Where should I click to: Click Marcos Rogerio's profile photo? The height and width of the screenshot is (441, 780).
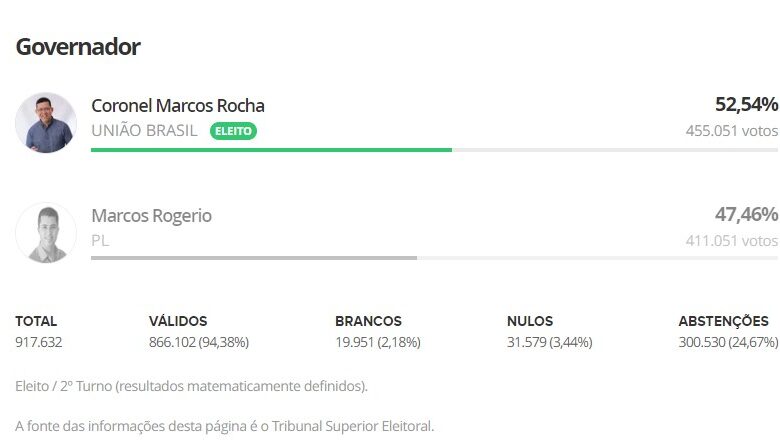[x=46, y=233]
